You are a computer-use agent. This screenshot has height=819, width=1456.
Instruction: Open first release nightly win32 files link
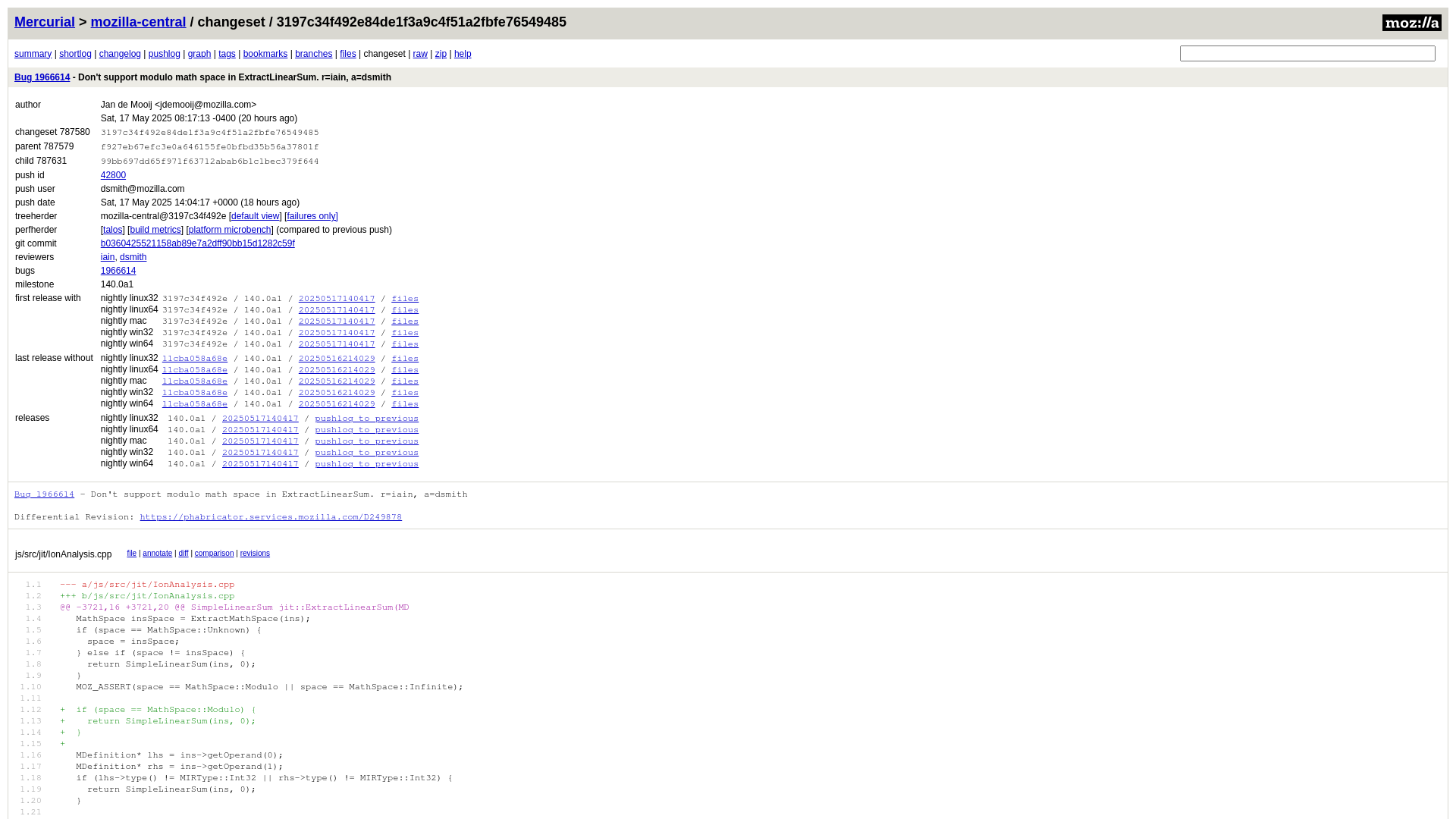(x=405, y=333)
